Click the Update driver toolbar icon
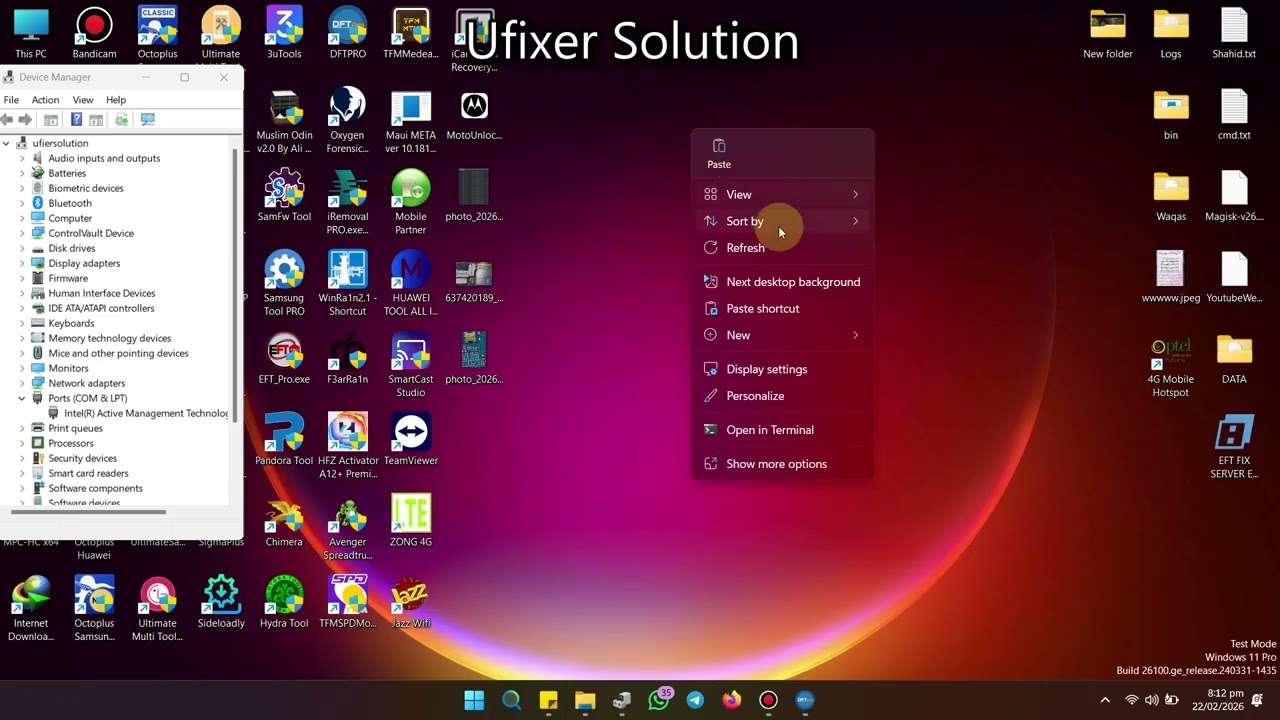Screen dimensions: 1280x720 (121, 120)
